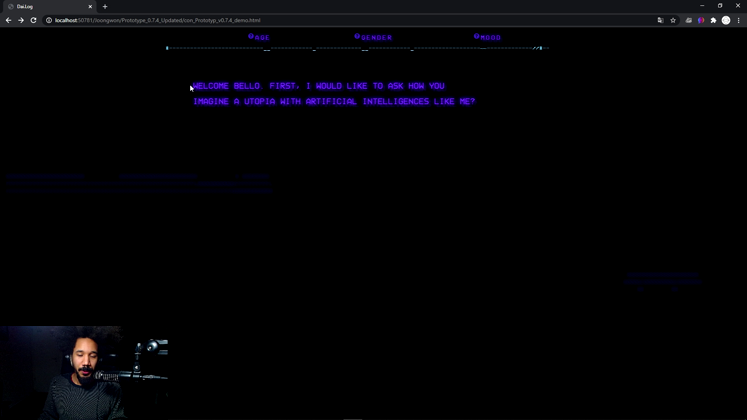
Task: Reload the page with the refresh icon
Action: pos(33,20)
